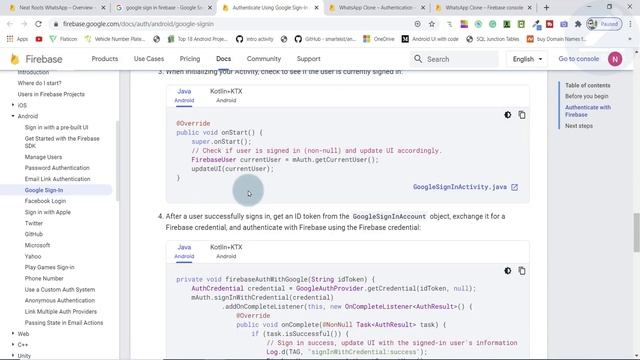Open Manage Users in sidebar

point(43,157)
